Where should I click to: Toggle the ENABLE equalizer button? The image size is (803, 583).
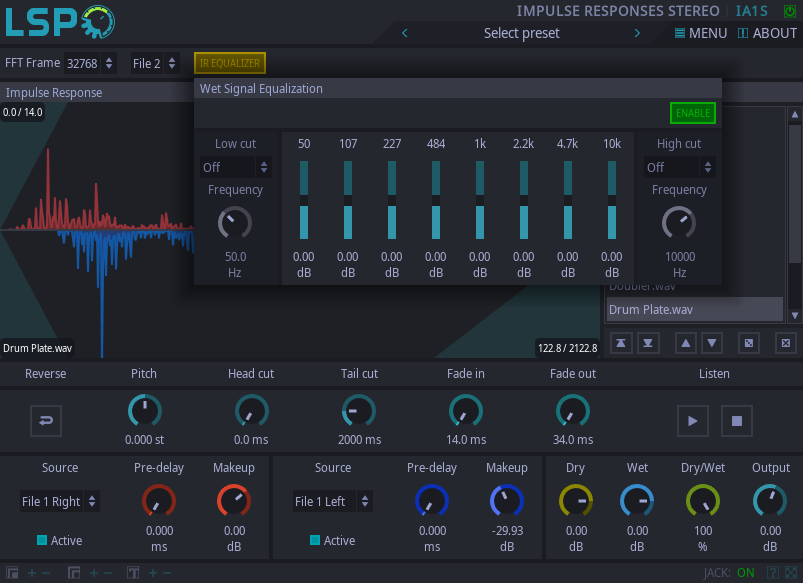(692, 113)
